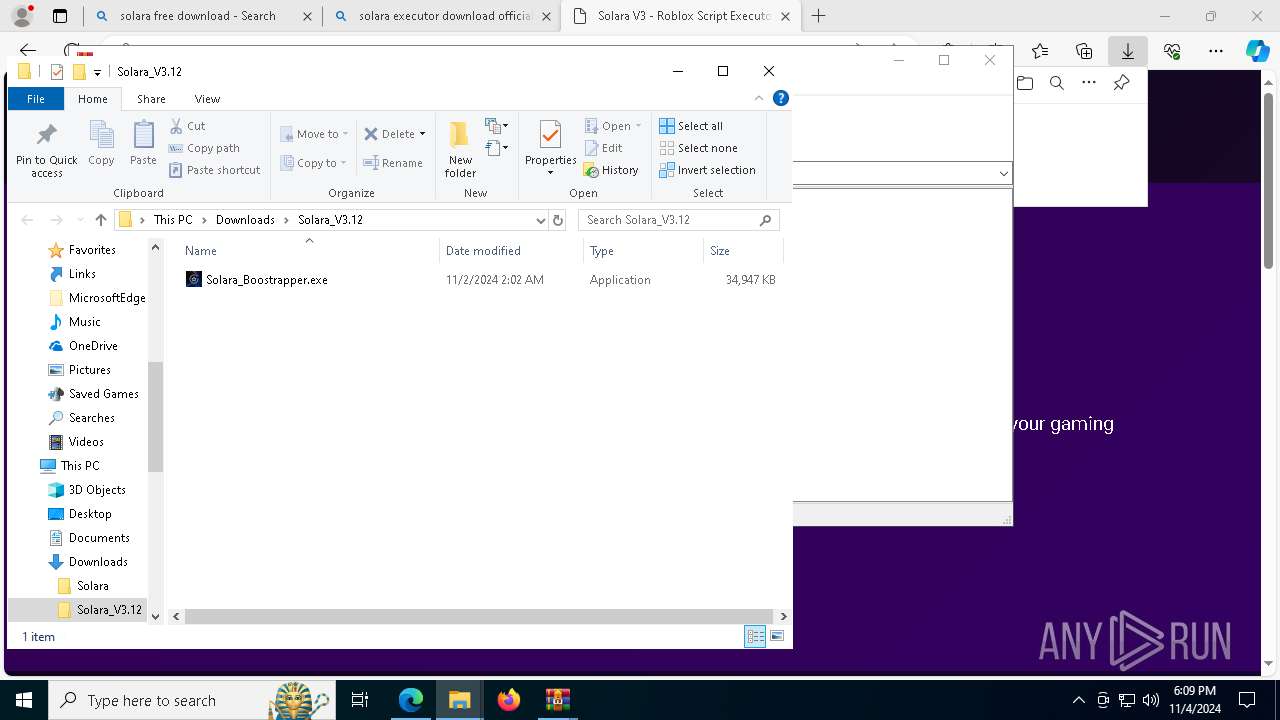The image size is (1280, 720).
Task: Pin to Quick access in ribbon
Action: [x=47, y=150]
